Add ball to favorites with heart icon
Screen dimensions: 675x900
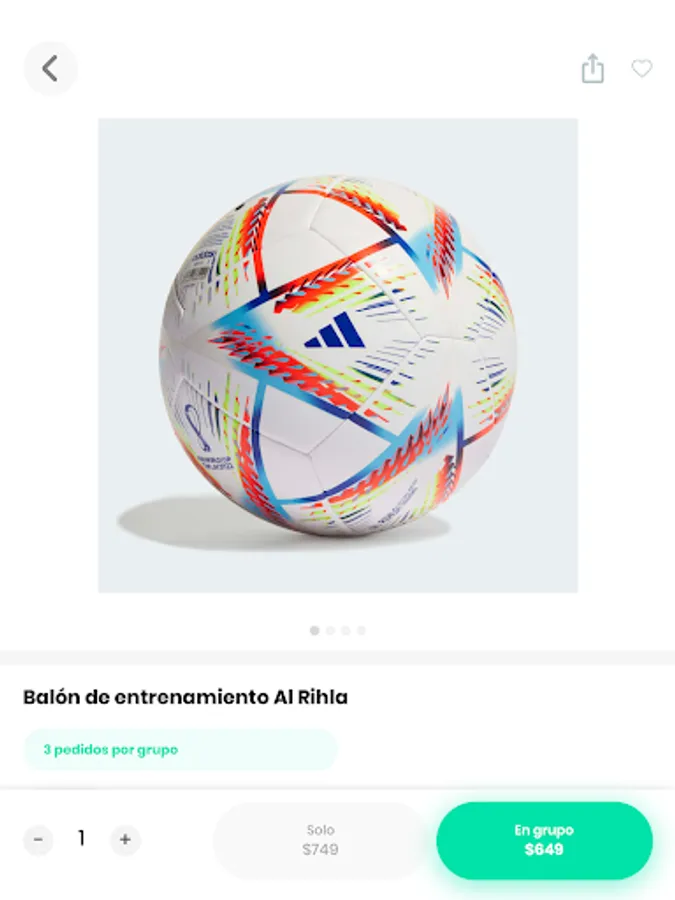[x=642, y=68]
